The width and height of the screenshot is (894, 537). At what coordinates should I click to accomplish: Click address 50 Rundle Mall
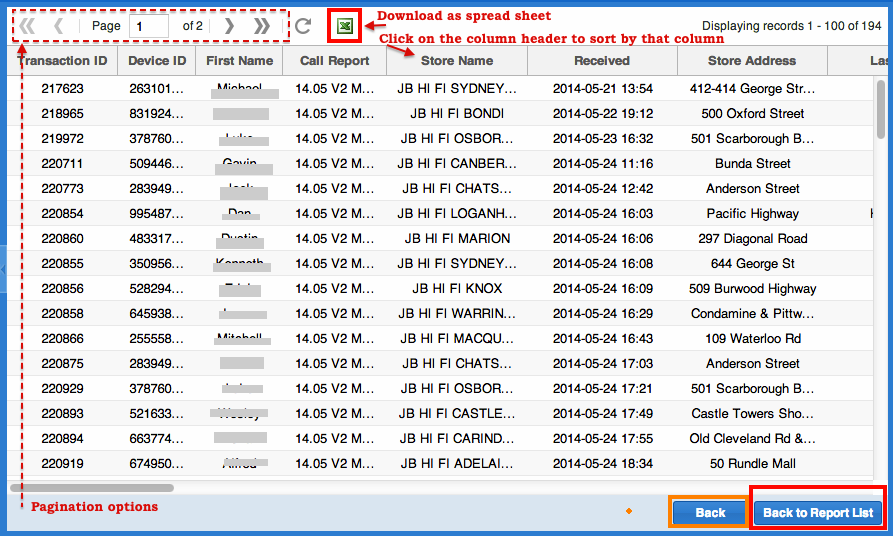click(x=753, y=464)
